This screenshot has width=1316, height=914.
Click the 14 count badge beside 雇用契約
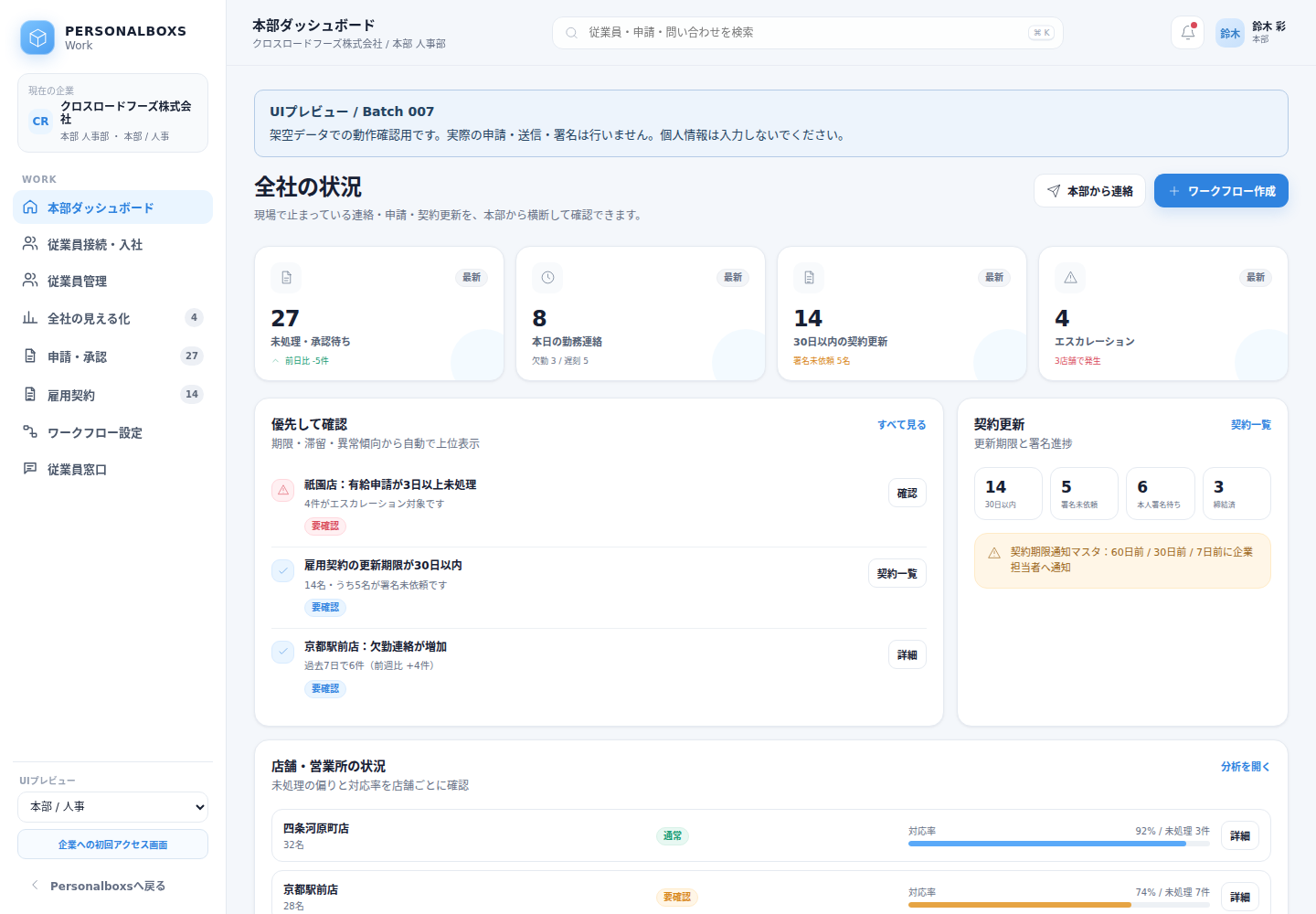192,395
